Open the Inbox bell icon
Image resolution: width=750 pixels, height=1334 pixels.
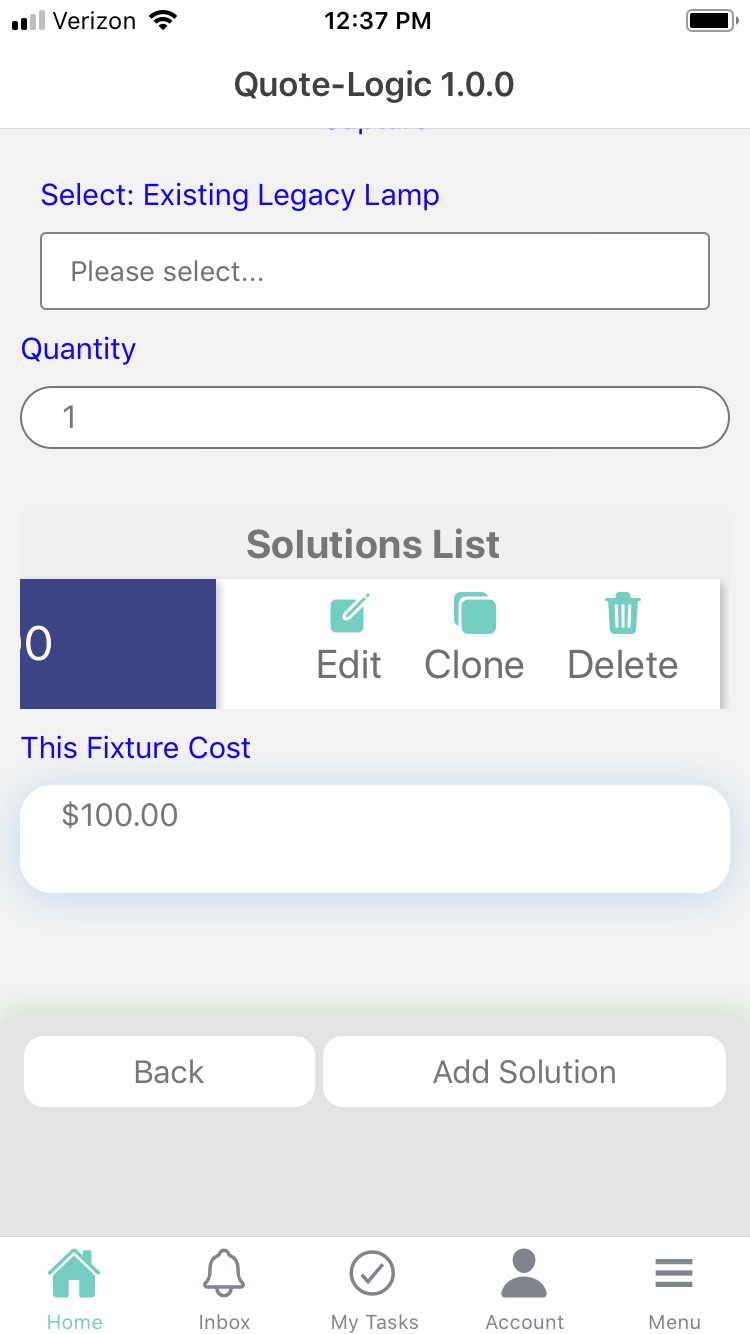pyautogui.click(x=224, y=1274)
